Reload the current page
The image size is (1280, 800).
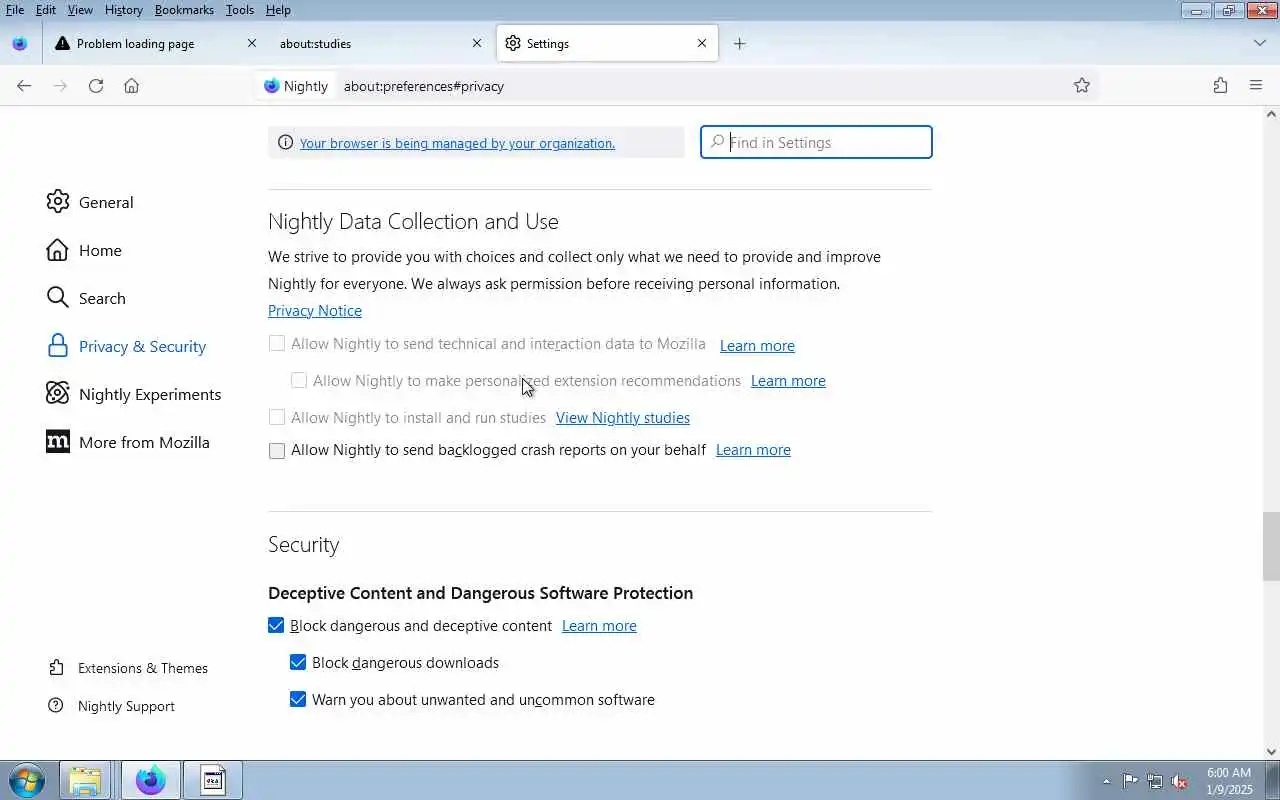point(96,86)
